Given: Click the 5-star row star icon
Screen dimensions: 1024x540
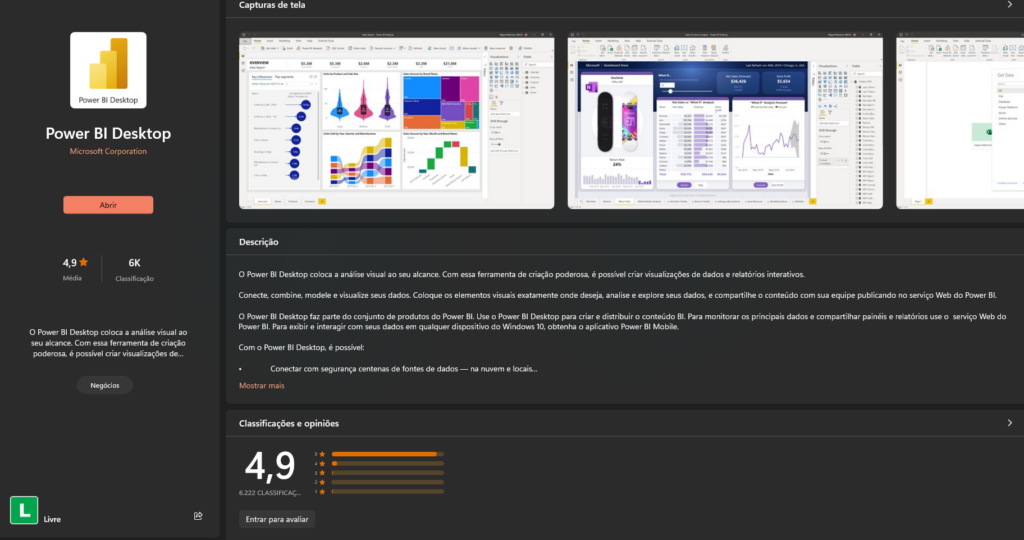Looking at the screenshot, I should [322, 454].
